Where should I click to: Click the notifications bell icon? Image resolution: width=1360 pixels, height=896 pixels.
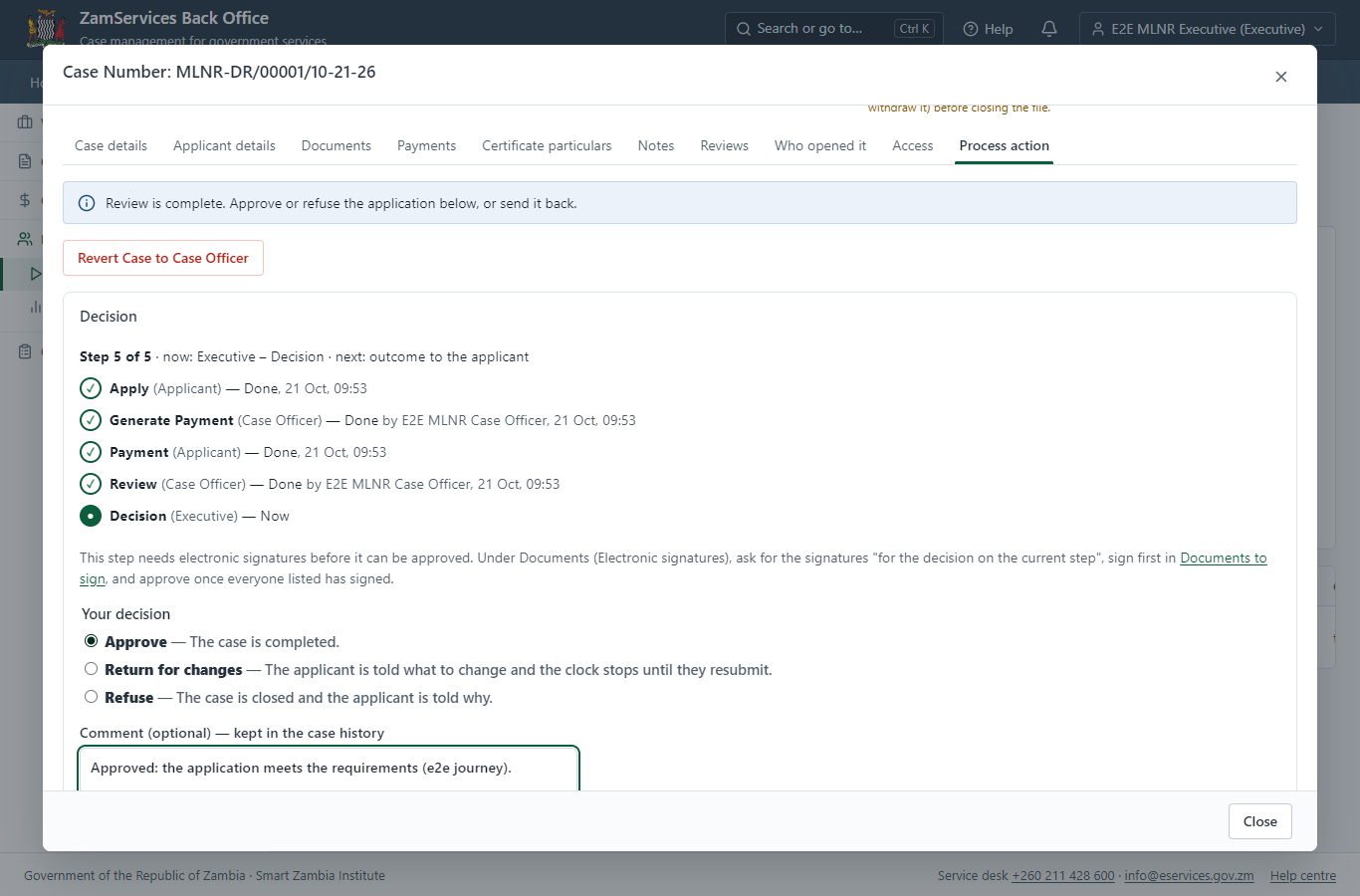[1049, 29]
